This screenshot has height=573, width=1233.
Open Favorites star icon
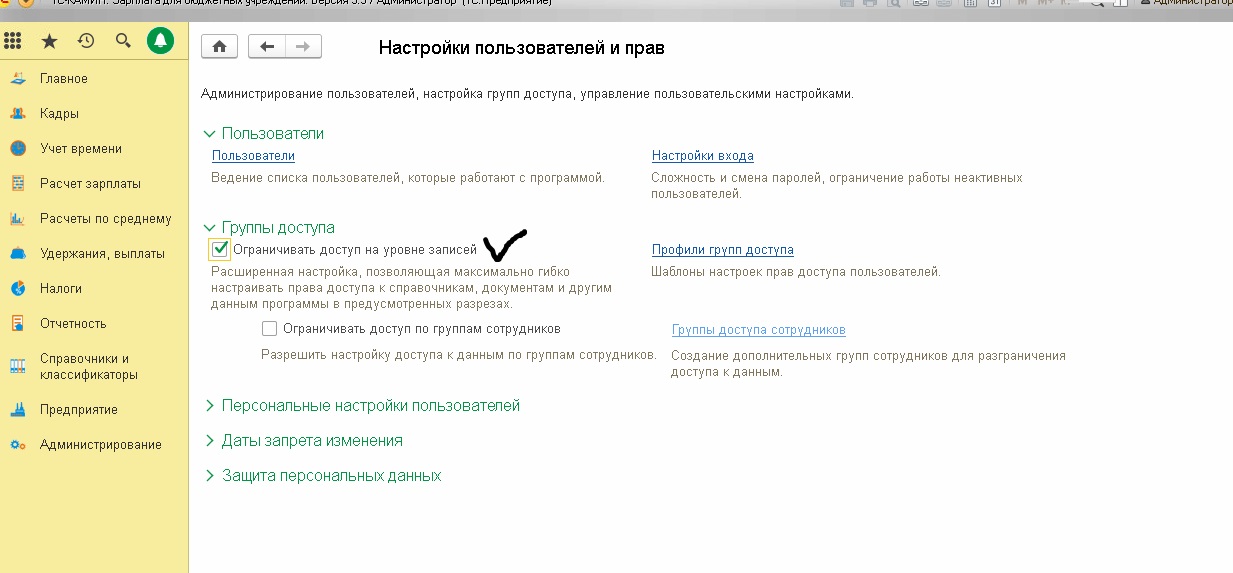pyautogui.click(x=49, y=41)
